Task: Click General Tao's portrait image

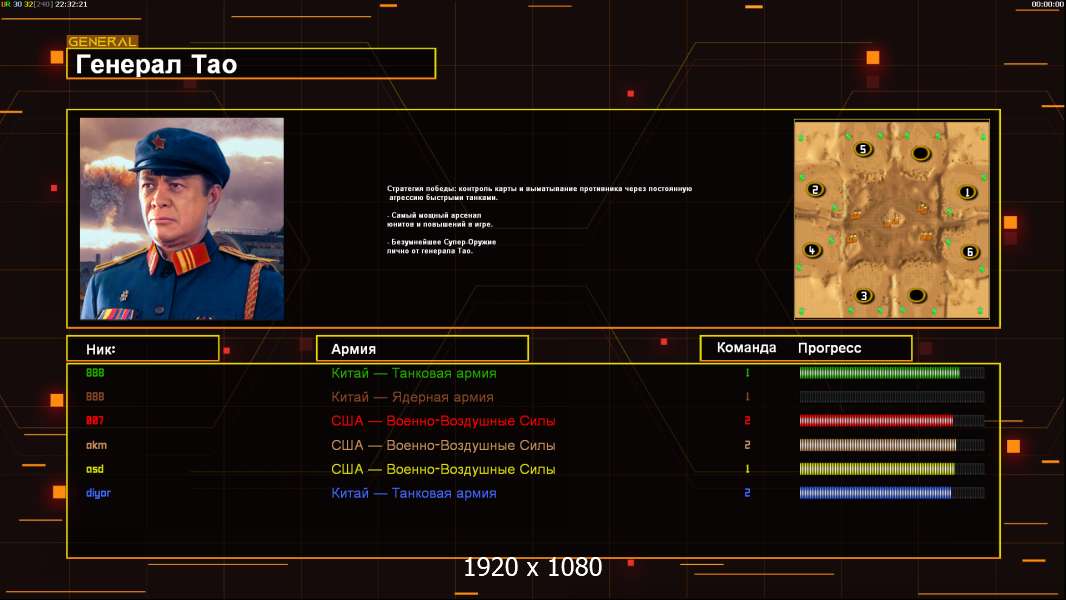Action: pos(182,219)
